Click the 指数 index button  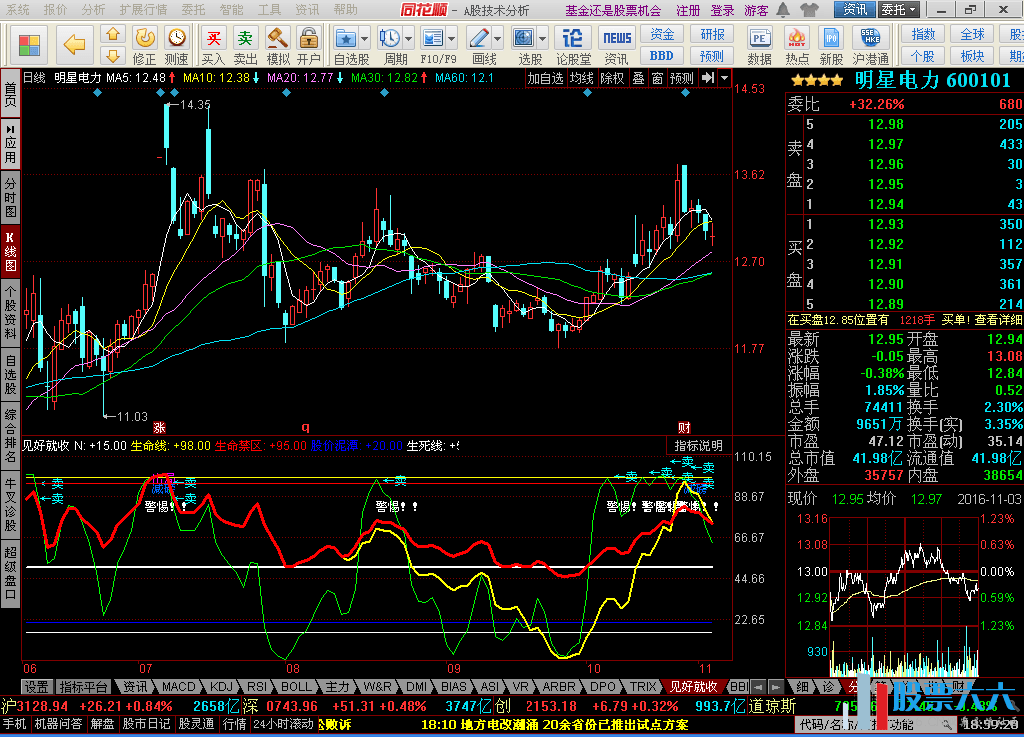pyautogui.click(x=923, y=34)
